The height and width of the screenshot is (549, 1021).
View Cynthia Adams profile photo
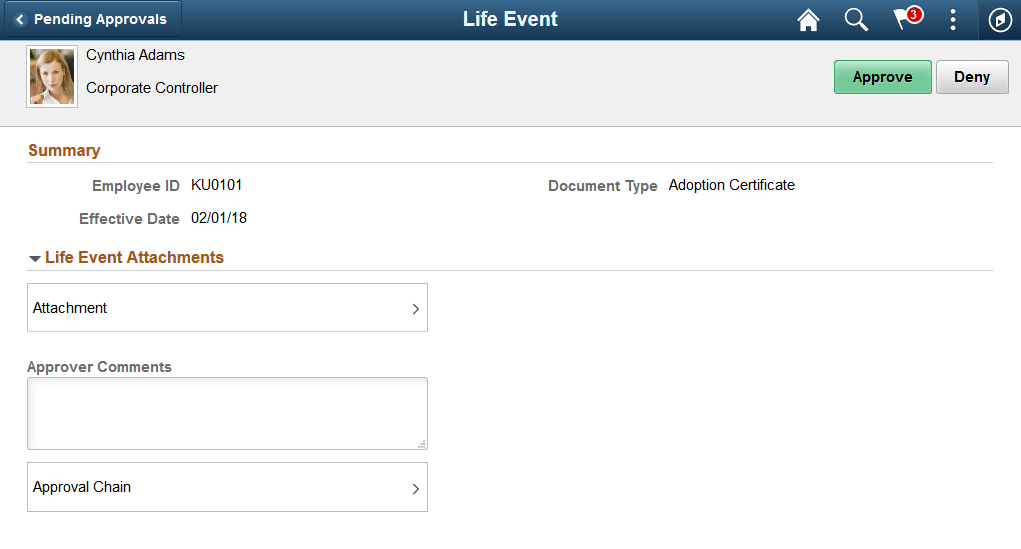pyautogui.click(x=52, y=77)
